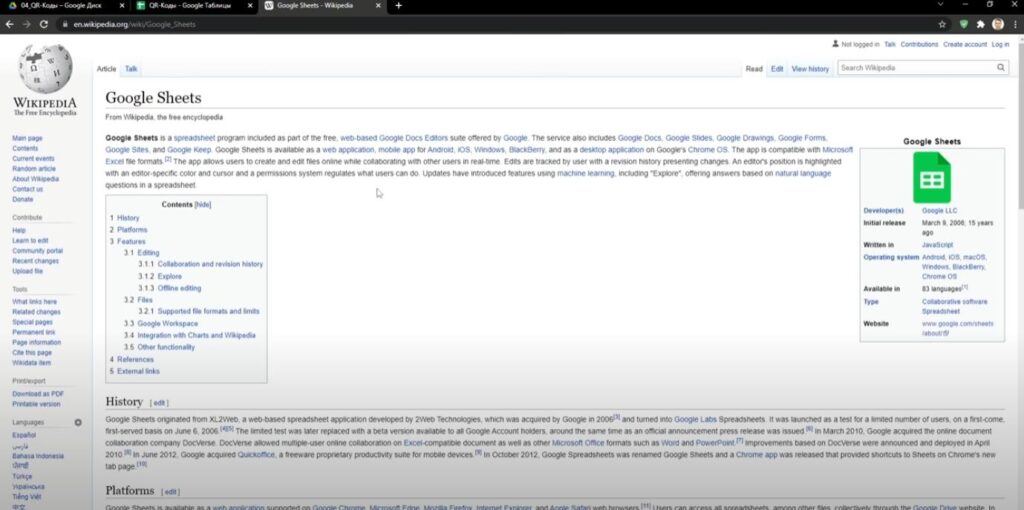The width and height of the screenshot is (1024, 510).
Task: Click the Wikipedia globe logo
Action: click(x=44, y=70)
